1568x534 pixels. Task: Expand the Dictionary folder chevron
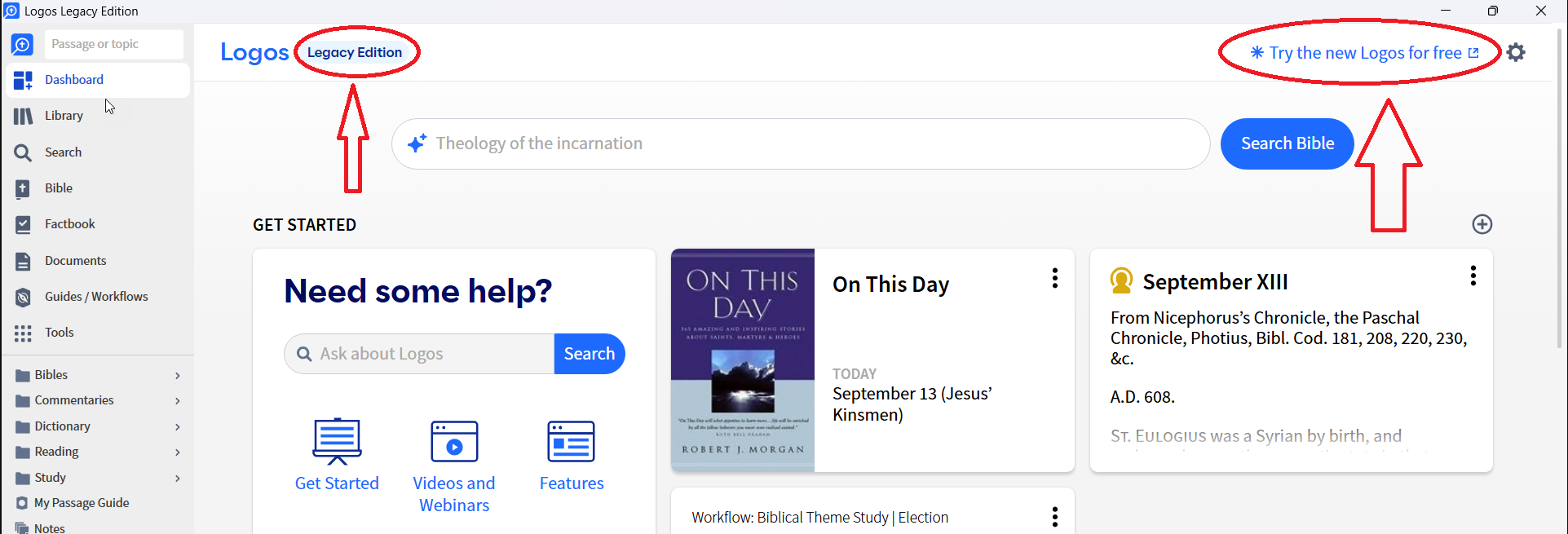coord(177,427)
